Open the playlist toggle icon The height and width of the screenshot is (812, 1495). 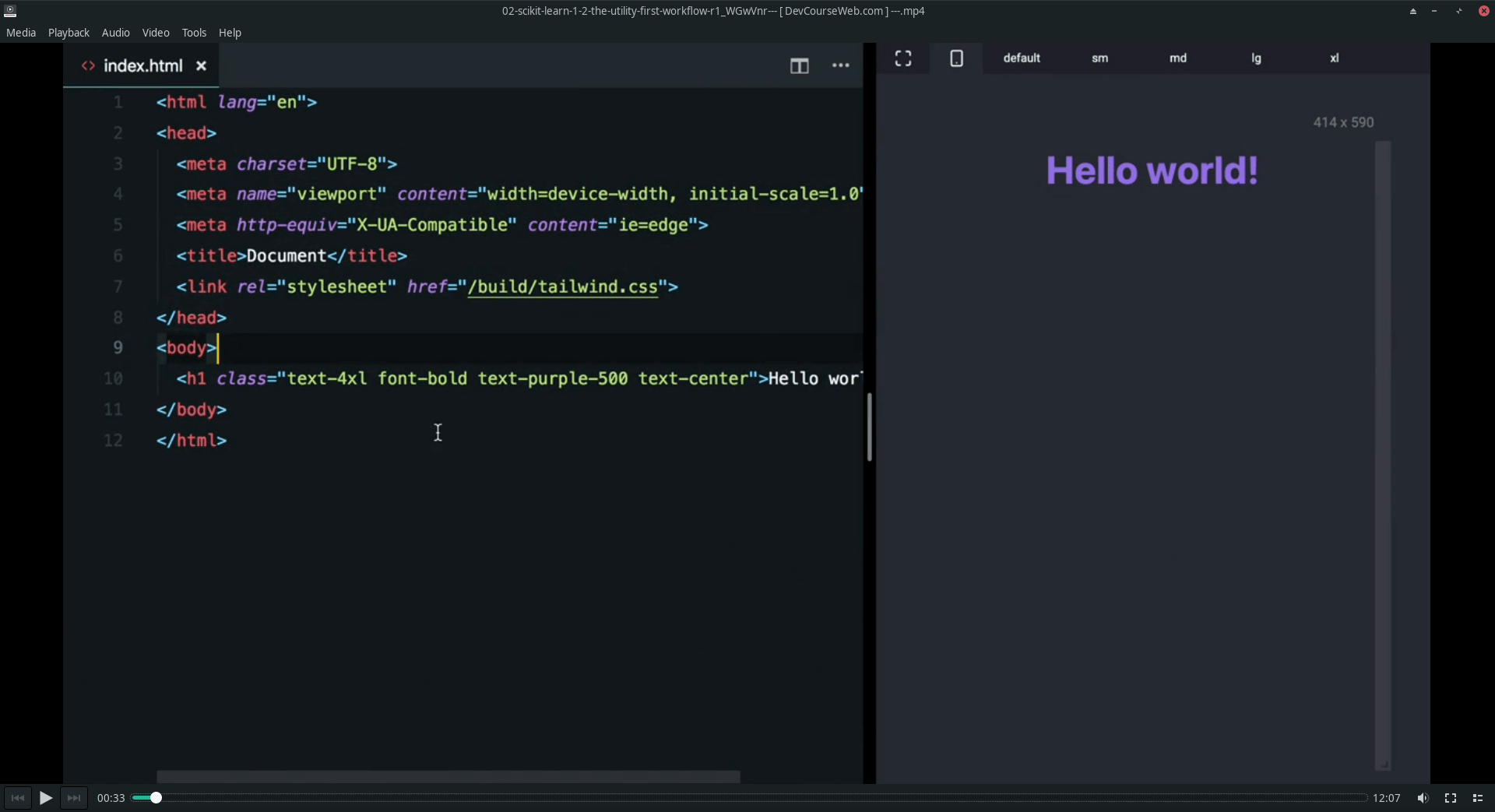coord(1478,798)
